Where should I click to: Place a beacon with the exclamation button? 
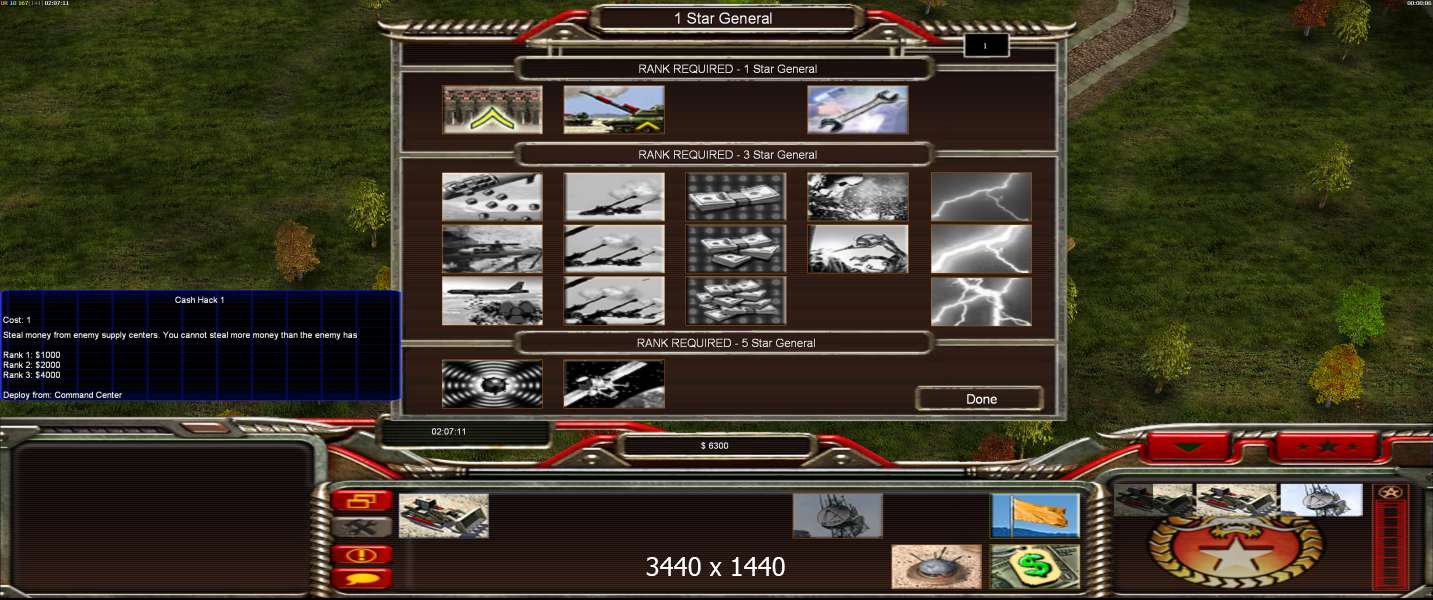pos(362,554)
